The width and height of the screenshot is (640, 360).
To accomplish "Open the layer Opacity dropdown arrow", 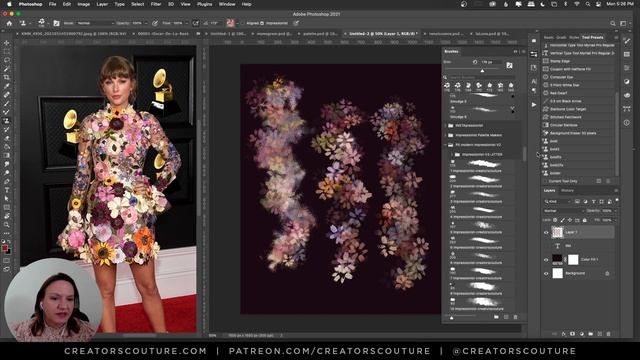I will [x=615, y=211].
